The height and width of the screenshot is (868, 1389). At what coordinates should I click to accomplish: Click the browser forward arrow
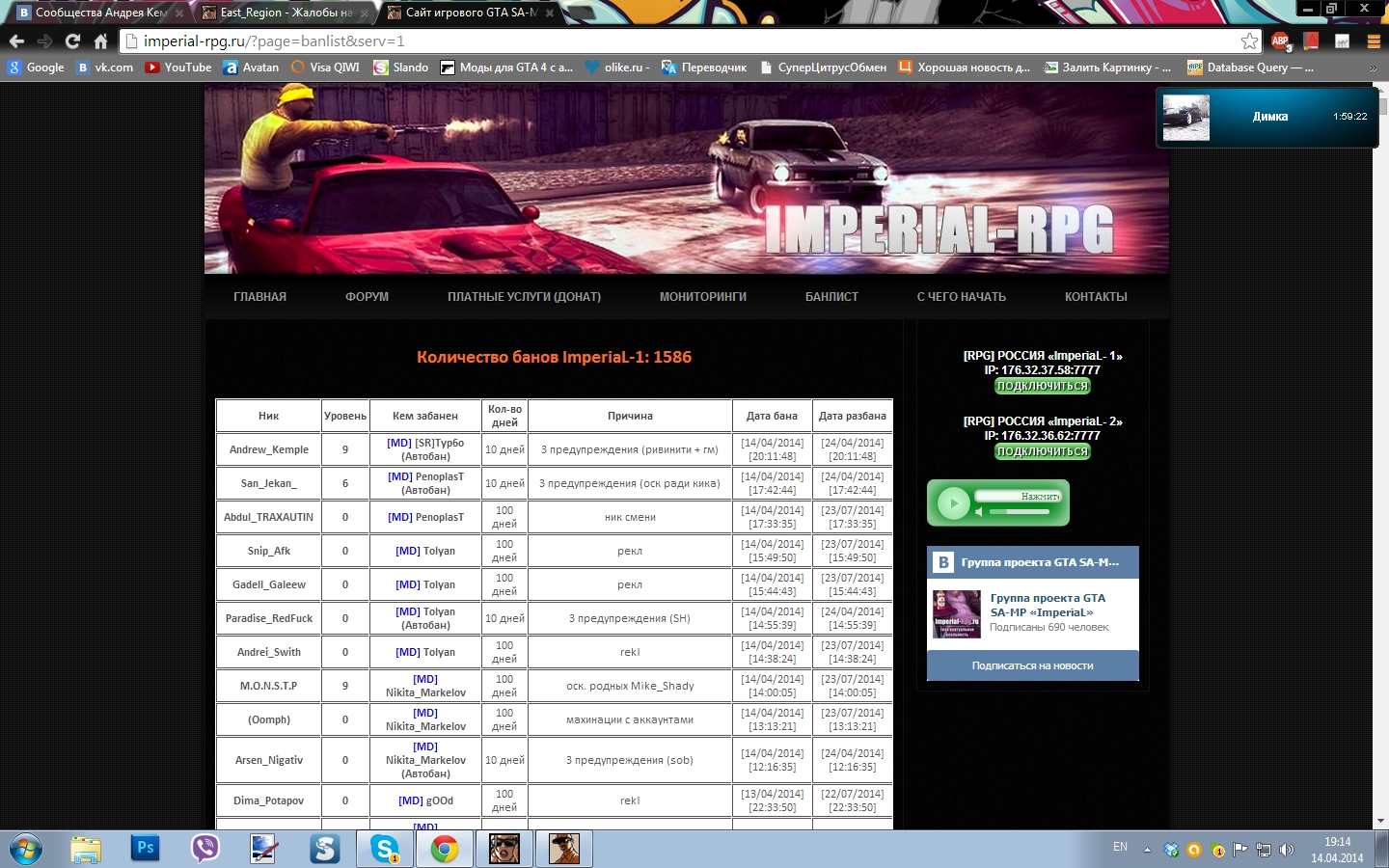pos(44,41)
